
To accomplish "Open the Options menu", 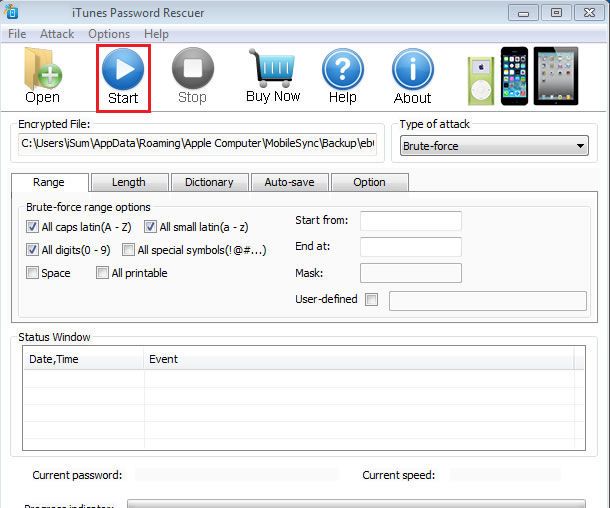I will 109,34.
